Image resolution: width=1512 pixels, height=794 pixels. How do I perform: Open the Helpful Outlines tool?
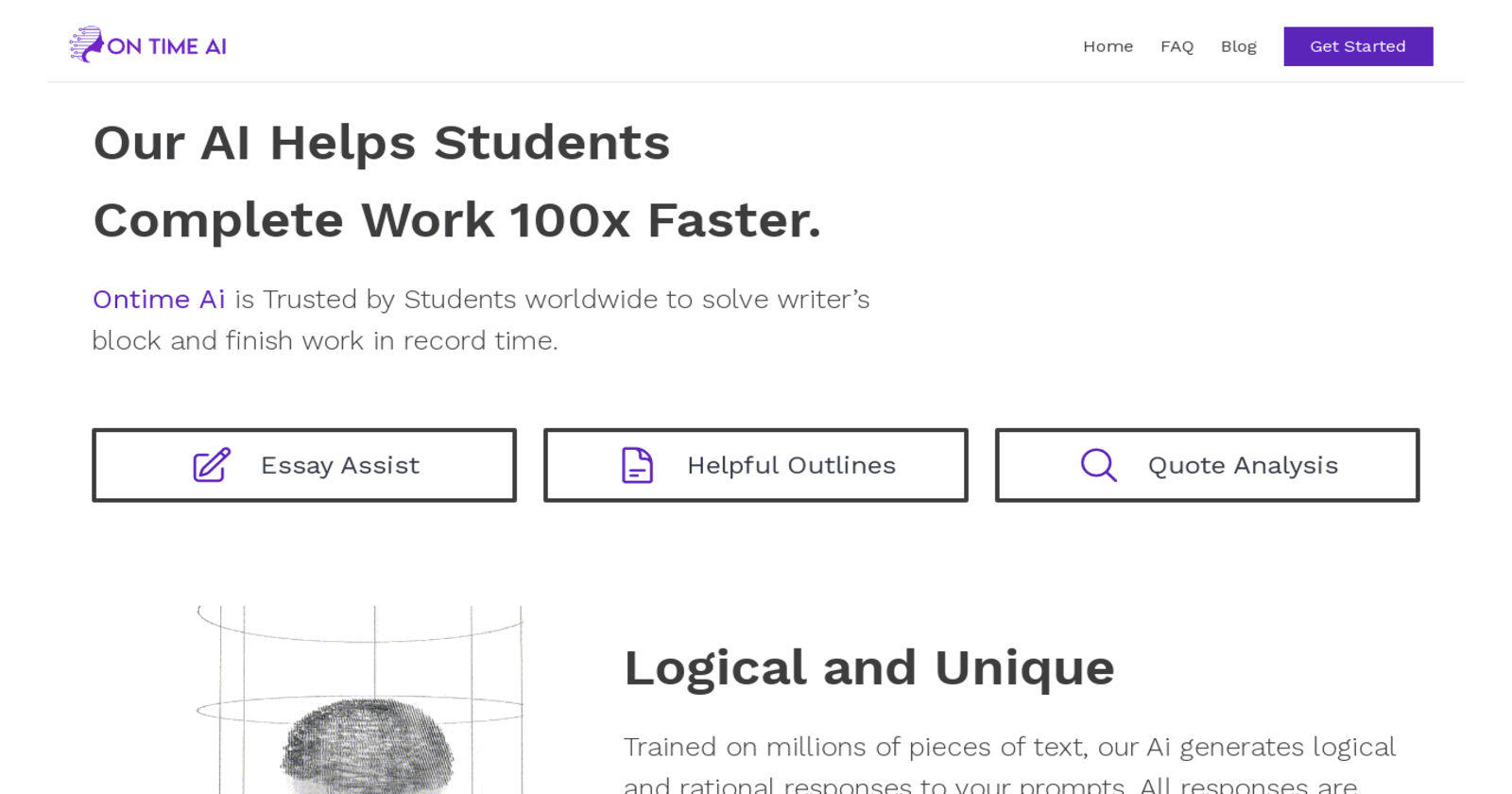pos(755,464)
